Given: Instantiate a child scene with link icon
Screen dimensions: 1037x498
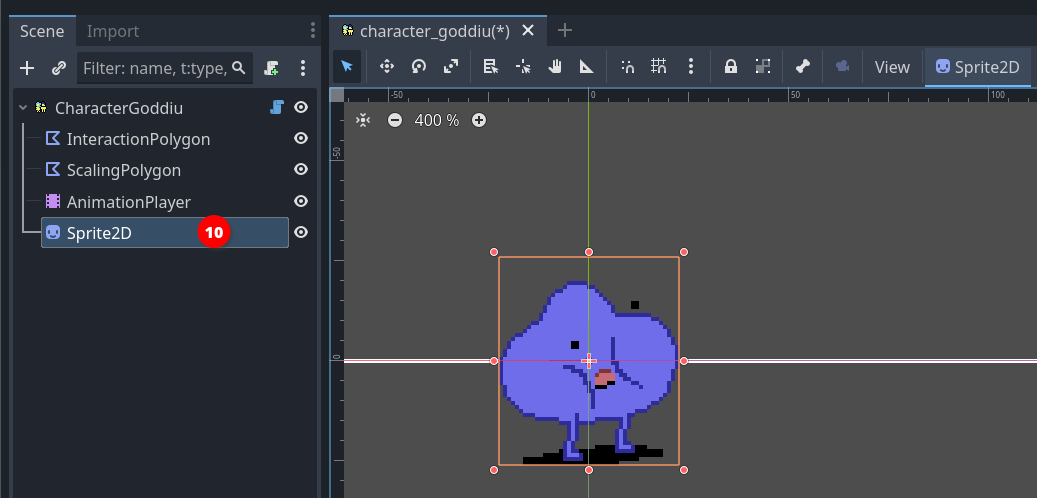Looking at the screenshot, I should coord(59,67).
